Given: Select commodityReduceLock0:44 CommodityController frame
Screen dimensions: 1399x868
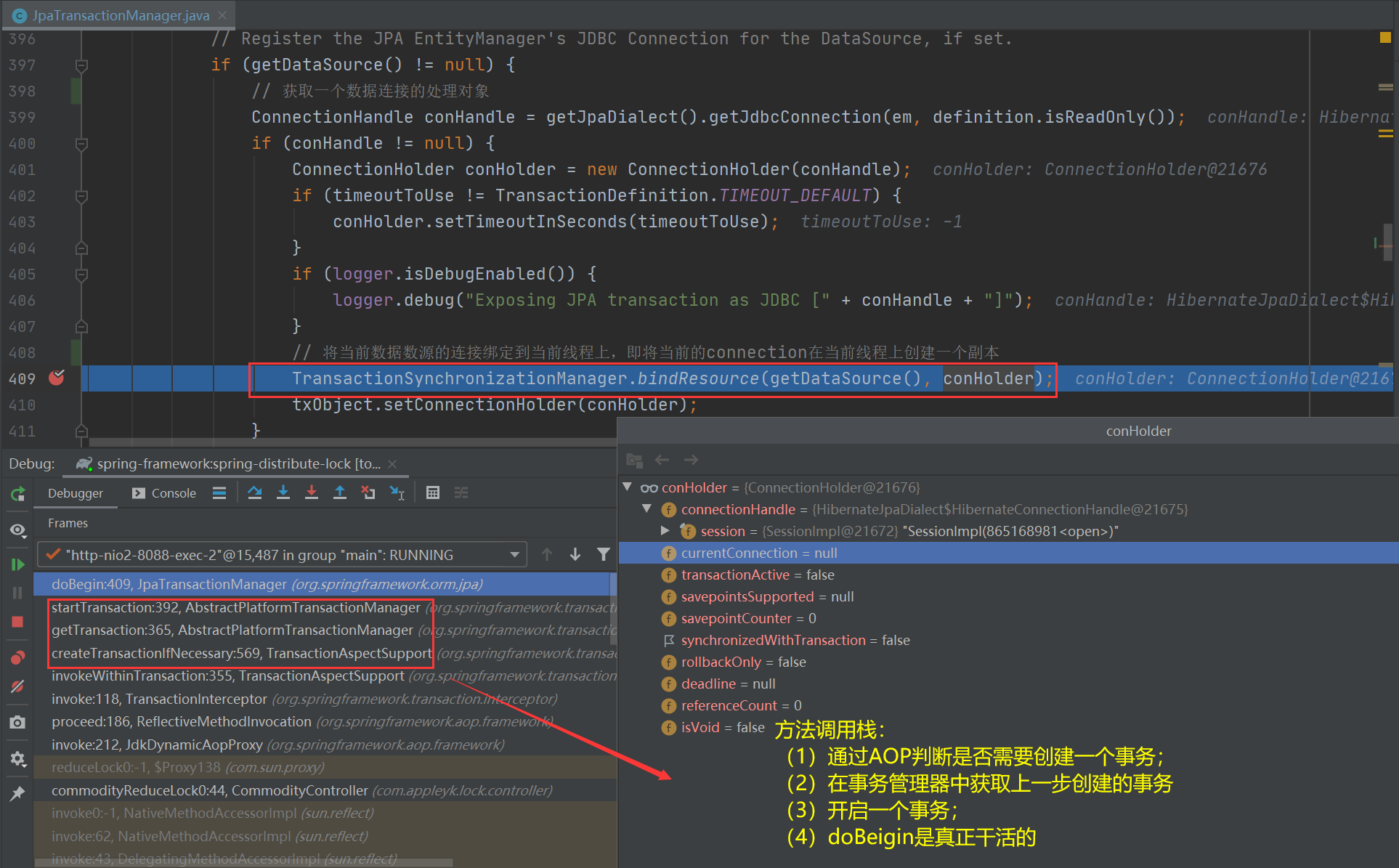Looking at the screenshot, I should click(x=209, y=790).
